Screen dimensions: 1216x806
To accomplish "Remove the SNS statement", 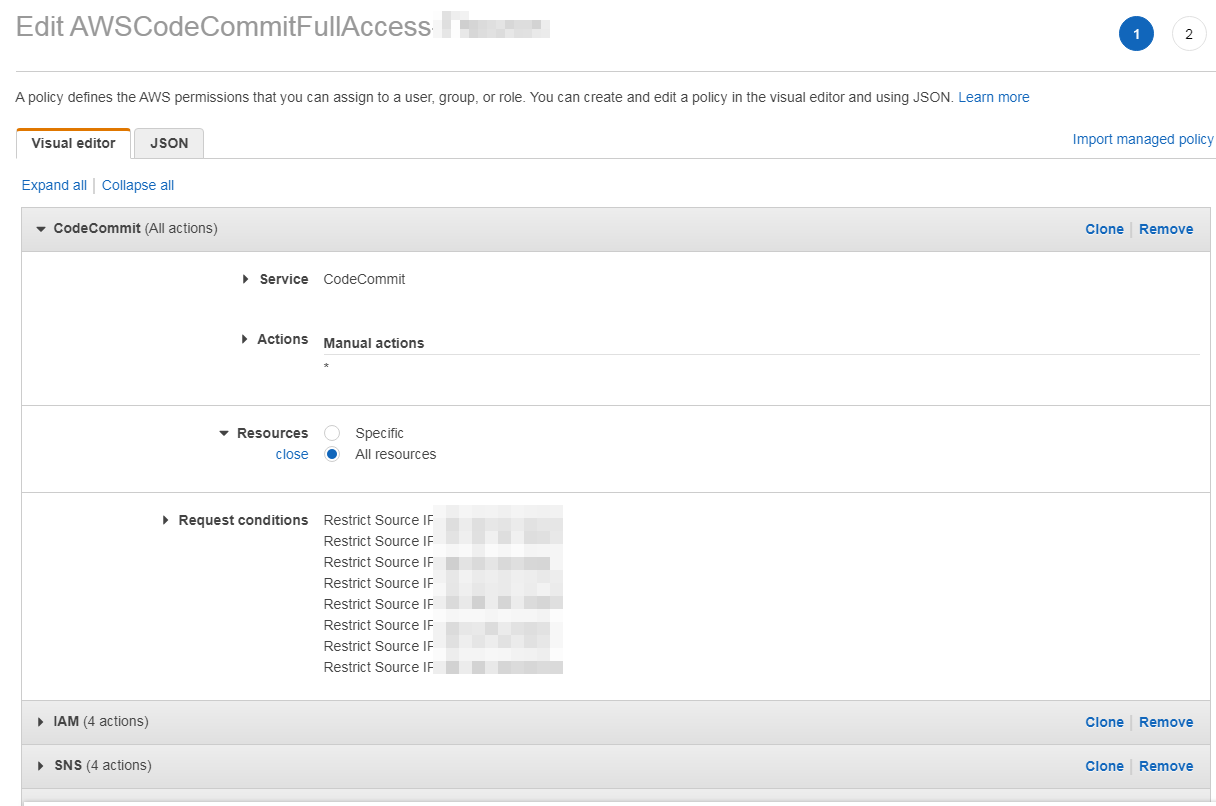I will tap(1166, 766).
